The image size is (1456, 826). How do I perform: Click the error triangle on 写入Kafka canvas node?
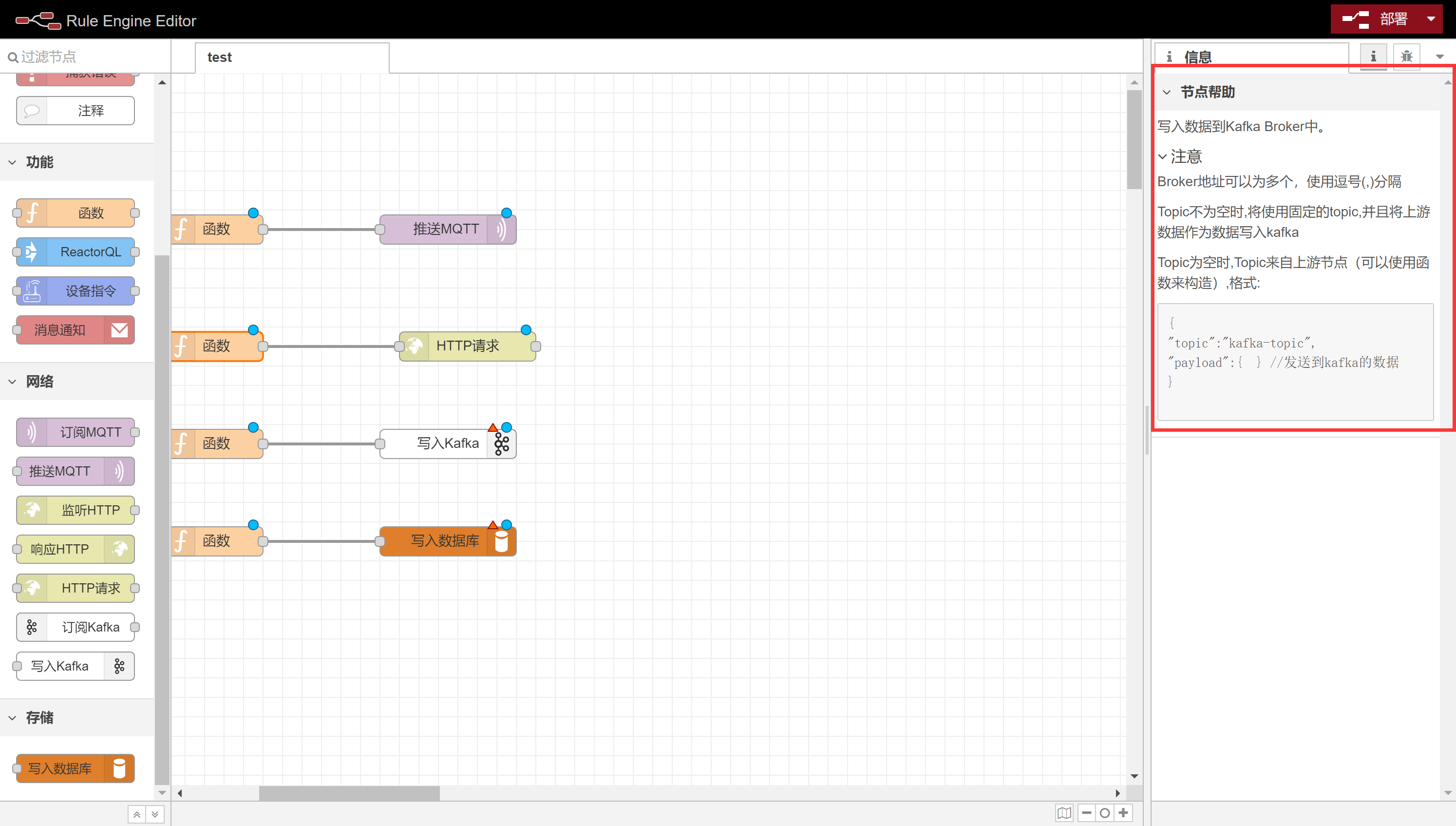(492, 428)
